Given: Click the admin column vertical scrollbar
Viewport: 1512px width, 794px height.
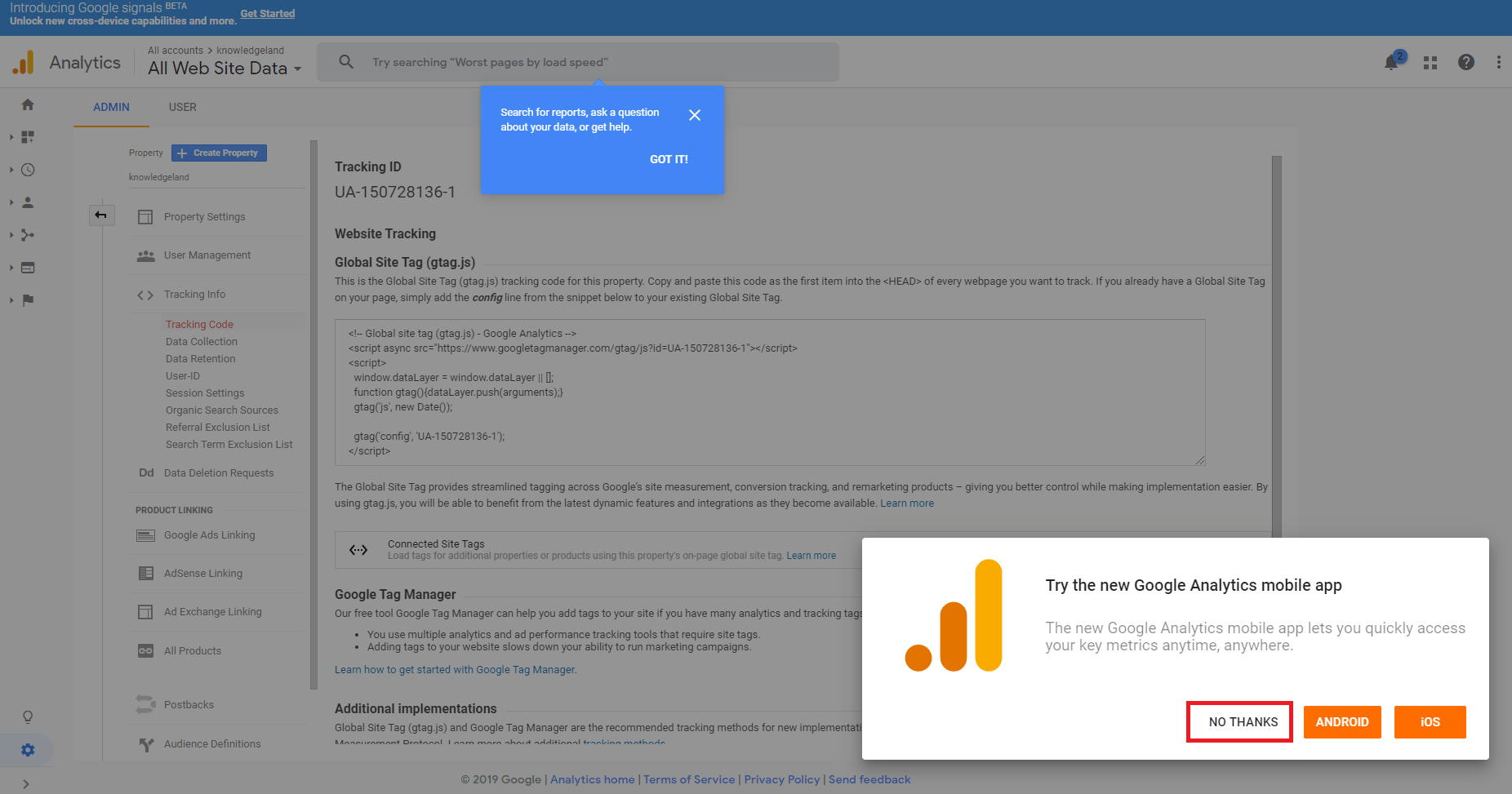Looking at the screenshot, I should (x=314, y=415).
